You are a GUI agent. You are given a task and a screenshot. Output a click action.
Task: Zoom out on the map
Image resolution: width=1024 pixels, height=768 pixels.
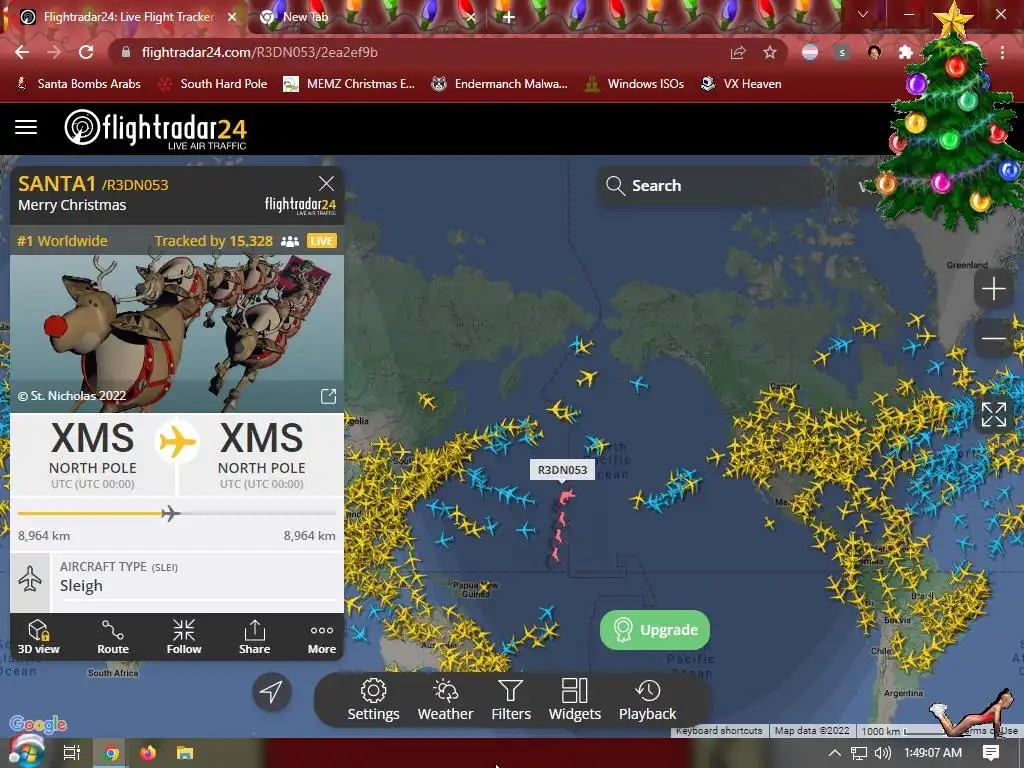(993, 338)
